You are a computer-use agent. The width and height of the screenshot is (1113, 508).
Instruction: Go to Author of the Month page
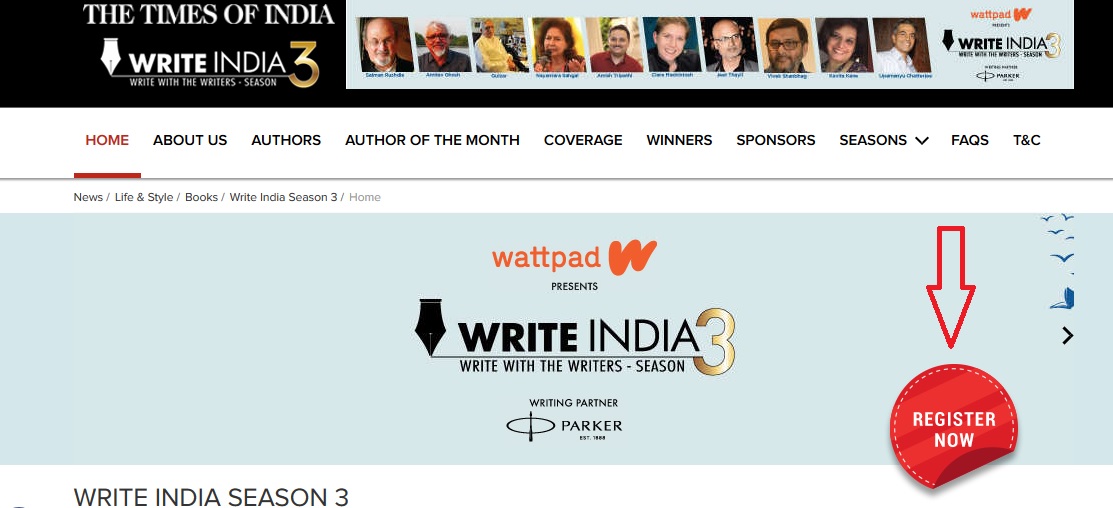[432, 140]
